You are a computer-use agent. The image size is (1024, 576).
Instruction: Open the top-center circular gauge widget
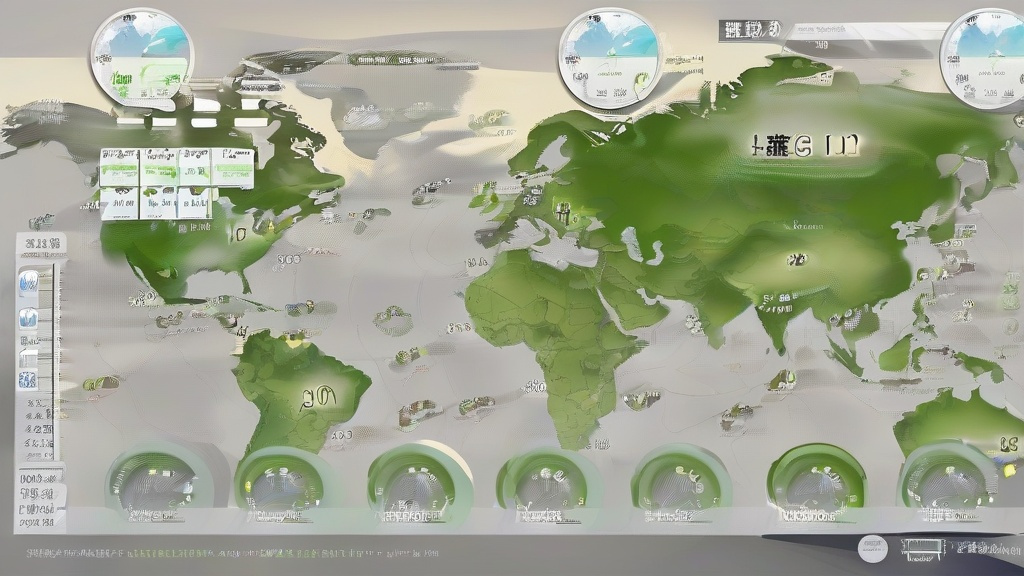609,56
